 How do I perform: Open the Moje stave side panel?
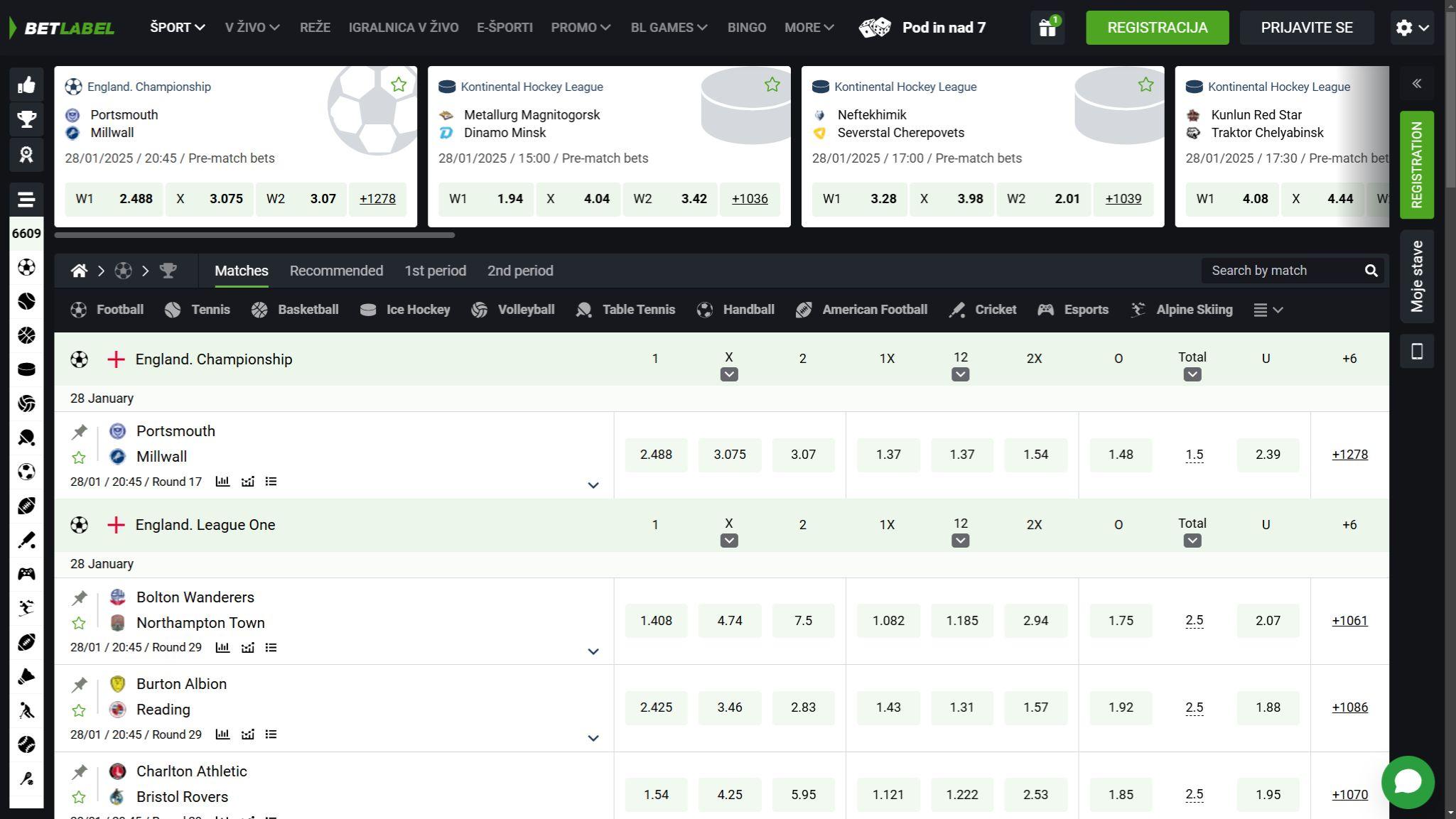[1416, 276]
